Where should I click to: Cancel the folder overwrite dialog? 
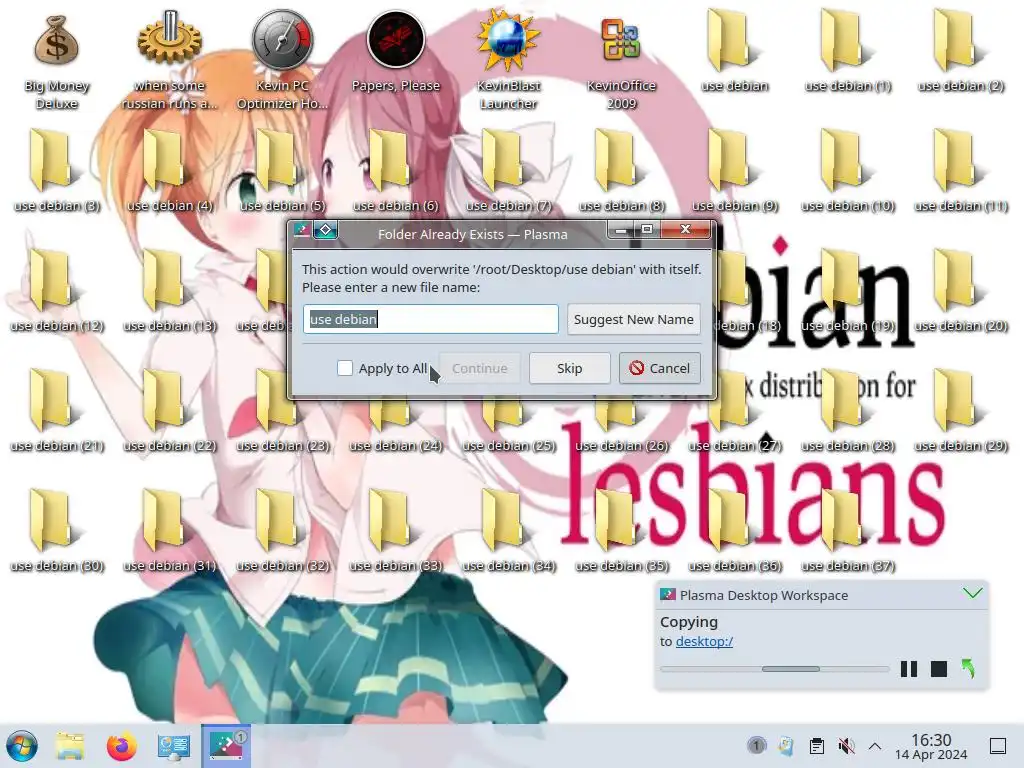point(660,368)
